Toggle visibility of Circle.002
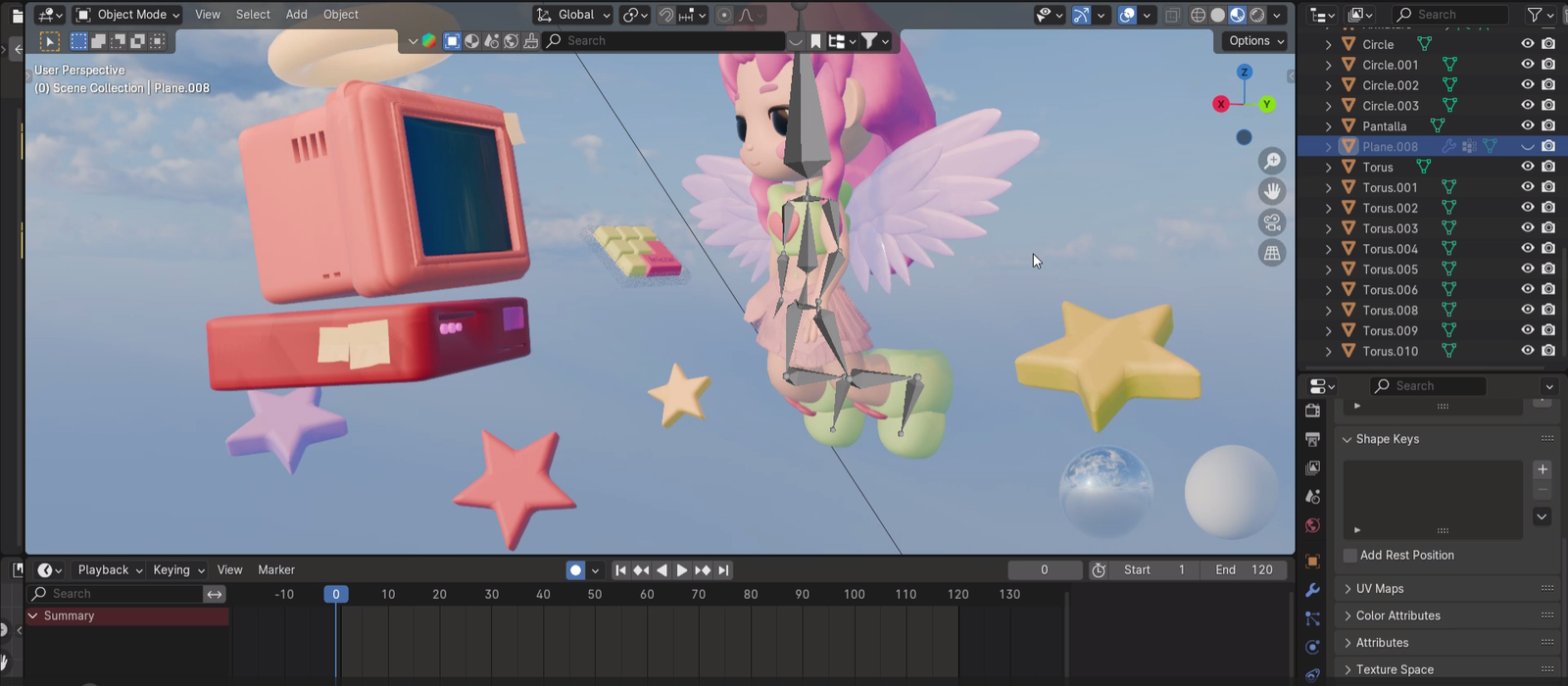 pos(1527,85)
